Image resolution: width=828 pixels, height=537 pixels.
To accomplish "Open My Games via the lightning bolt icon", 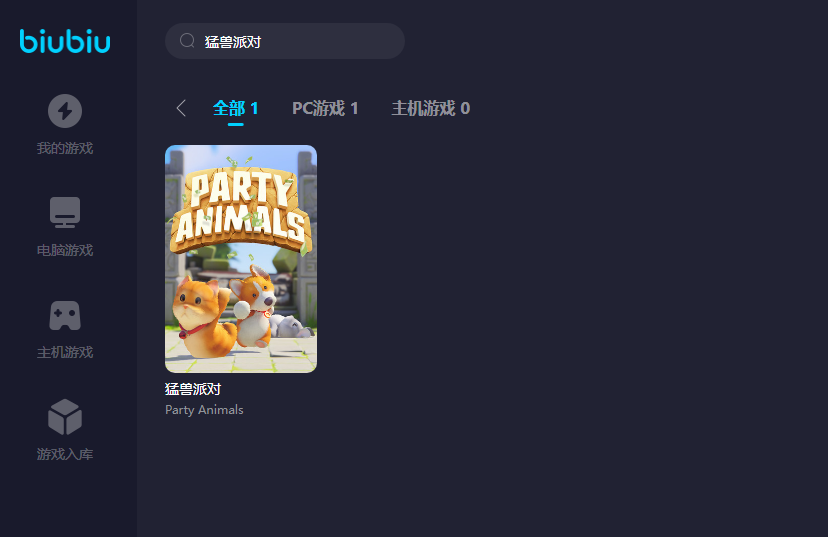I will [65, 111].
